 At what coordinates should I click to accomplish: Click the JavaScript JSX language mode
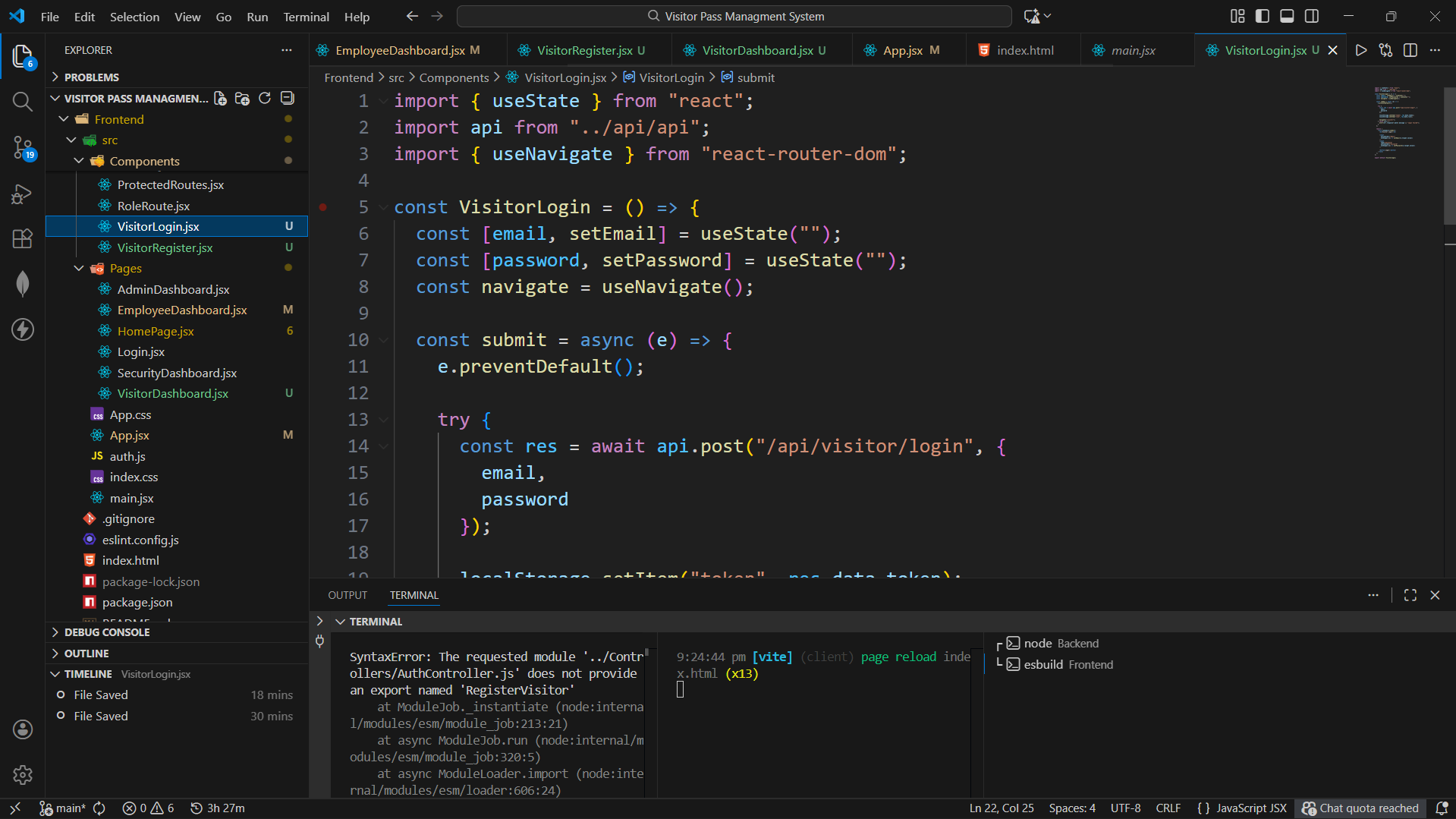point(1251,808)
